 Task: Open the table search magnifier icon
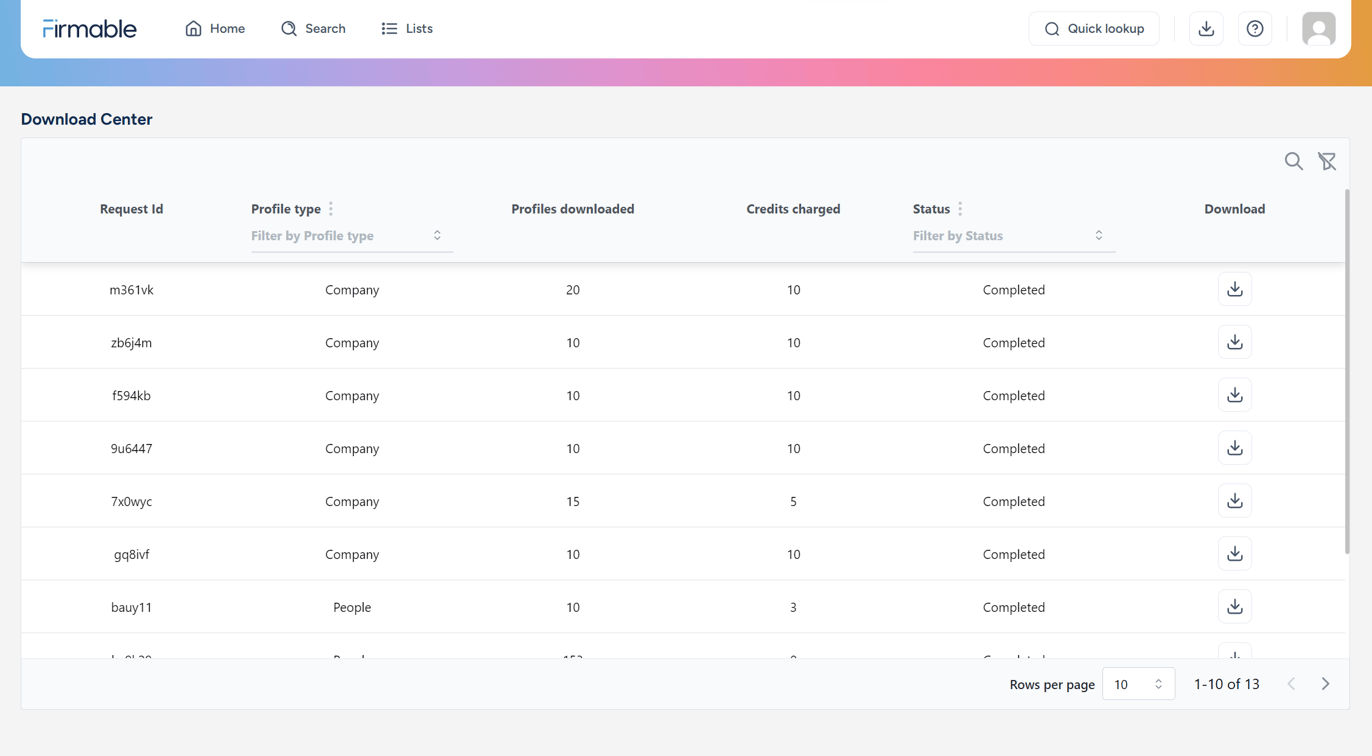click(1294, 161)
